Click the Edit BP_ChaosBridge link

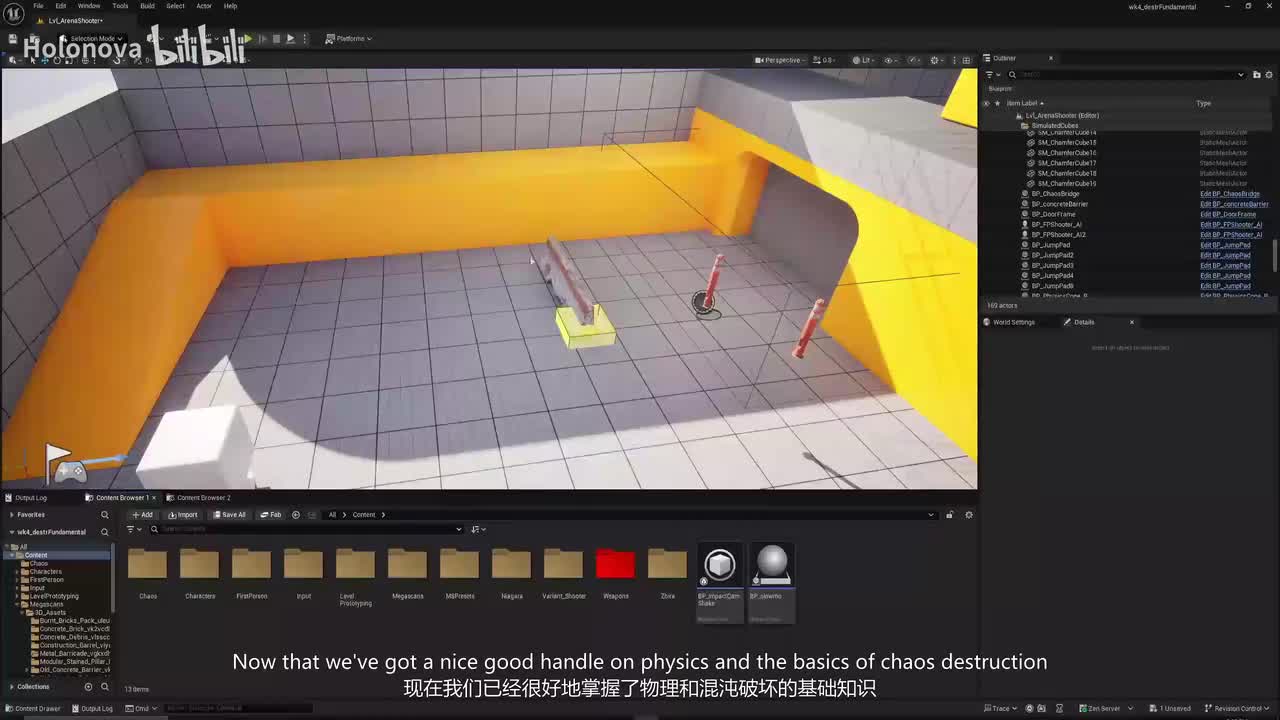1229,194
